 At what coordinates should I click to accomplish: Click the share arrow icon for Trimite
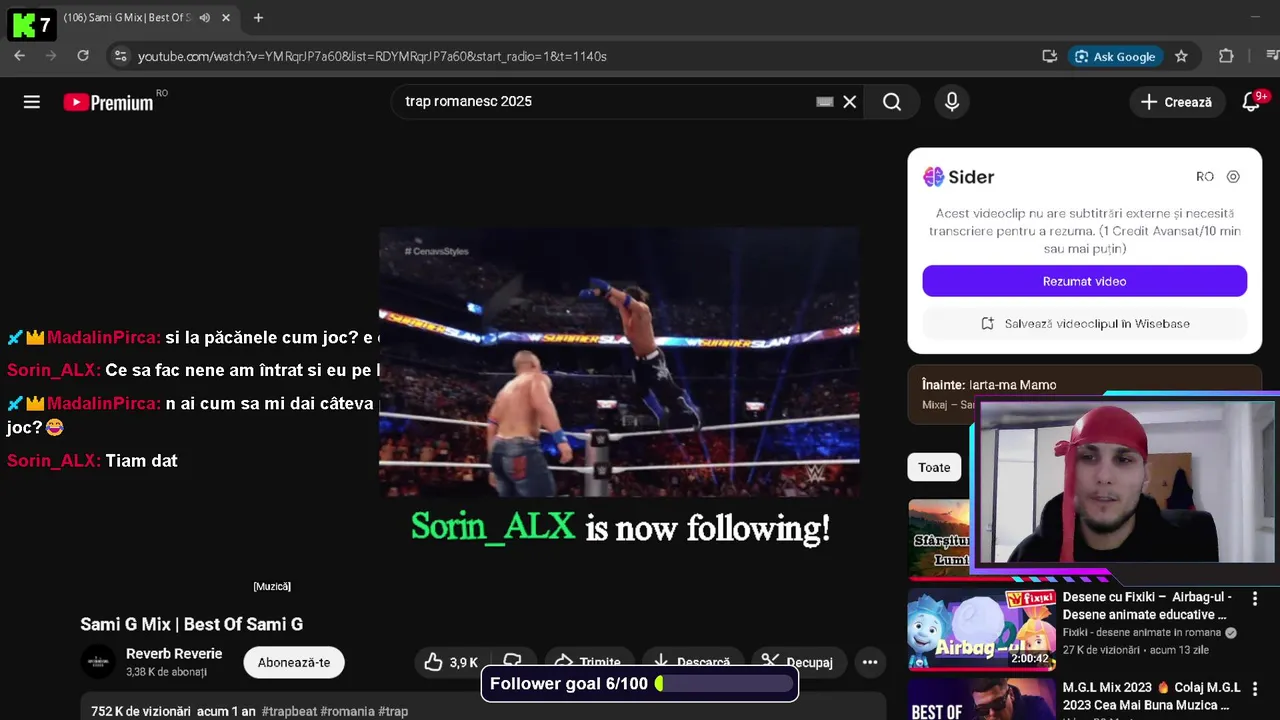[563, 662]
